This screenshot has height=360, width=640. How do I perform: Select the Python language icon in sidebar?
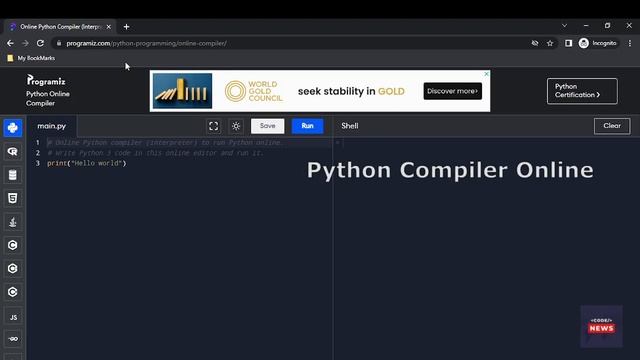(13, 128)
